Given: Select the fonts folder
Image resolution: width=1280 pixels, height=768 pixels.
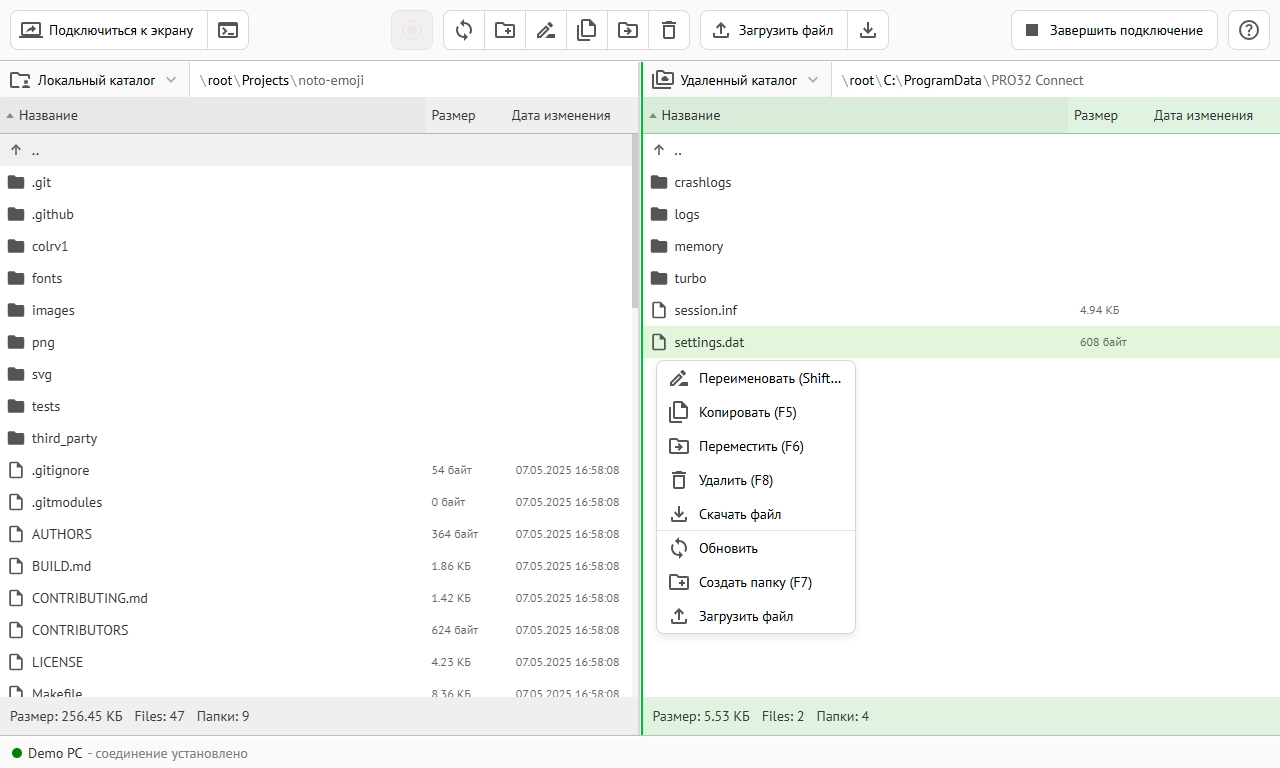Looking at the screenshot, I should (x=316, y=278).
